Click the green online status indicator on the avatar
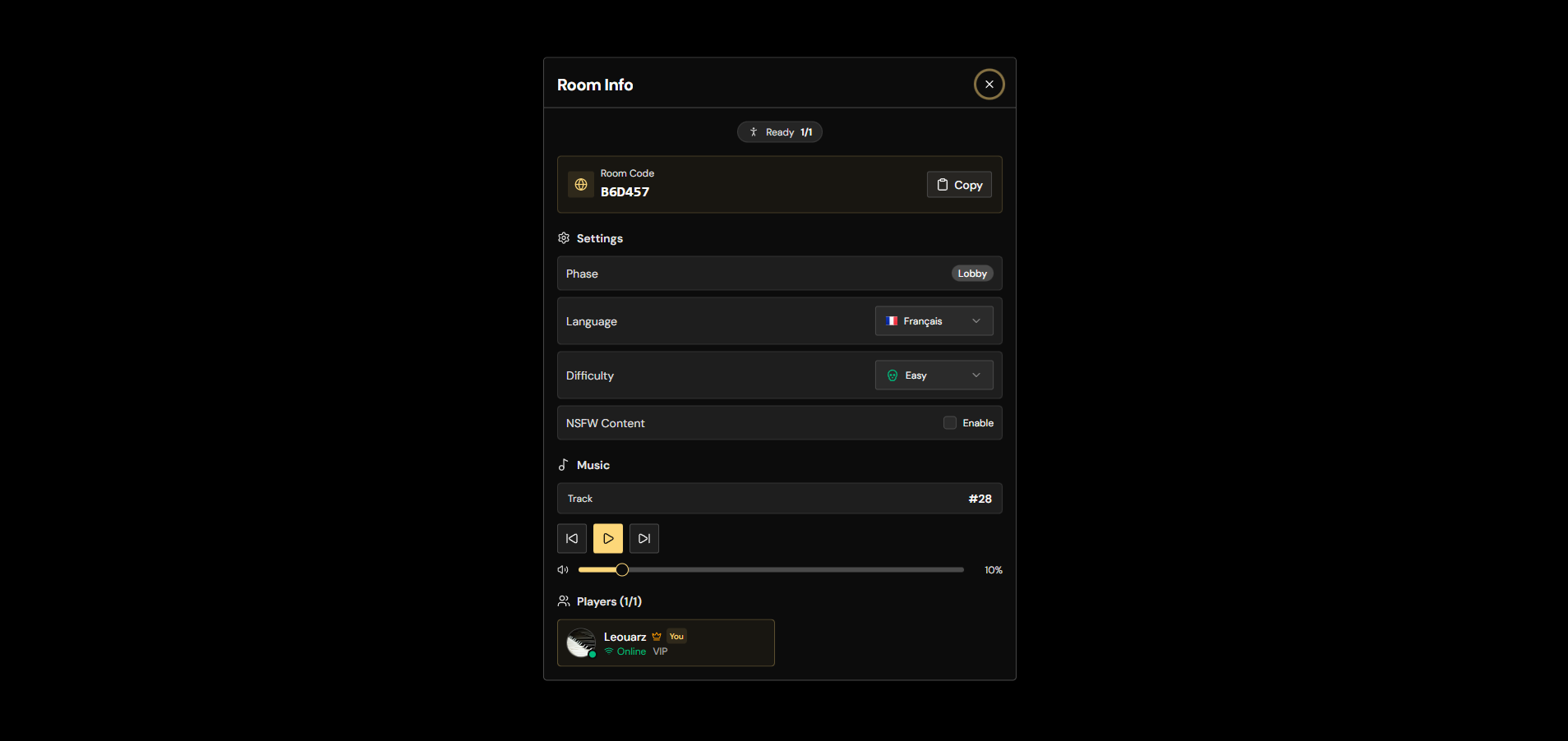This screenshot has height=741, width=1568. coord(594,655)
